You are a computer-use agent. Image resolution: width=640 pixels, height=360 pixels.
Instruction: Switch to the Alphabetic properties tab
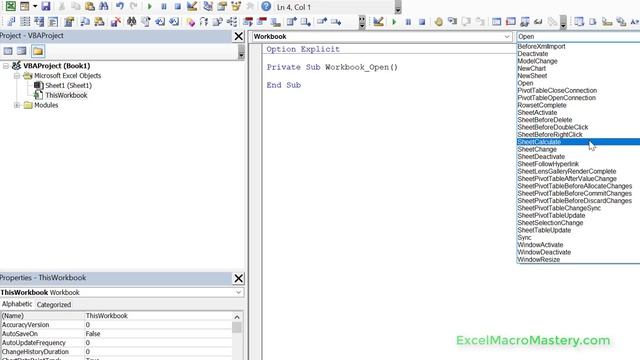coord(17,304)
